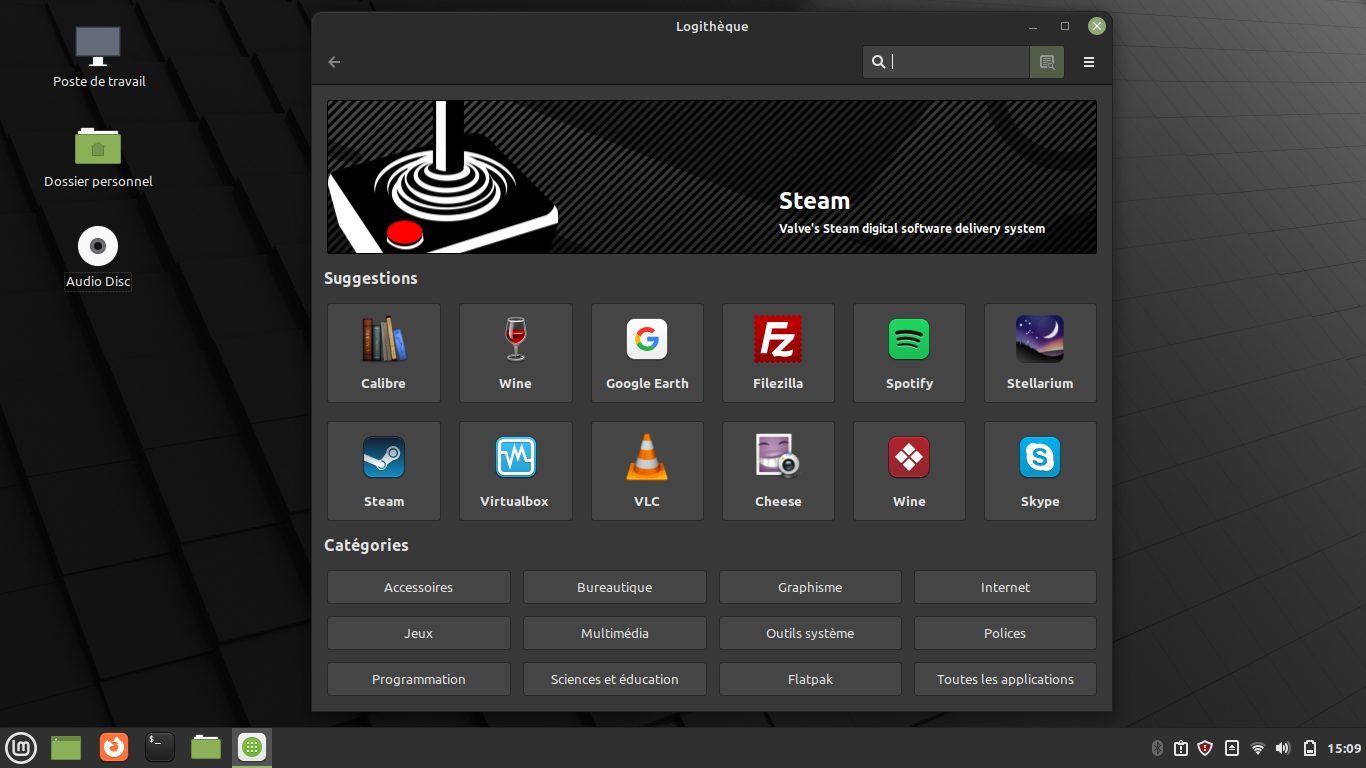
Task: Open the Flatpak category
Action: coord(810,679)
